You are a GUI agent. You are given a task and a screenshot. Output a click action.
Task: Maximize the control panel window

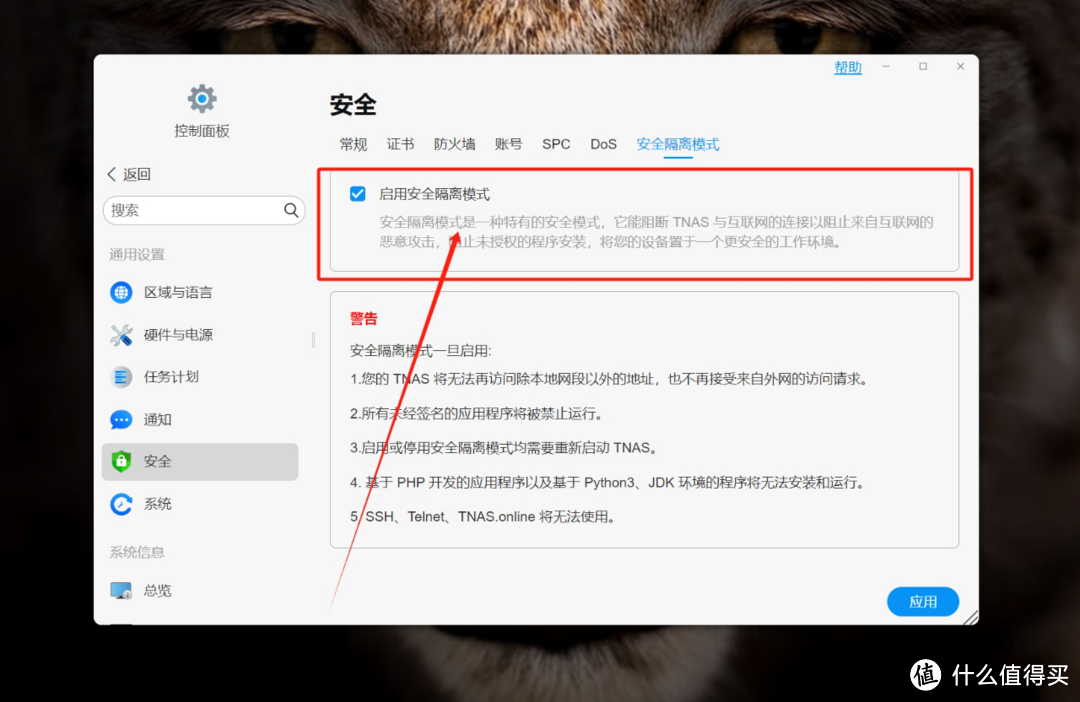[923, 66]
